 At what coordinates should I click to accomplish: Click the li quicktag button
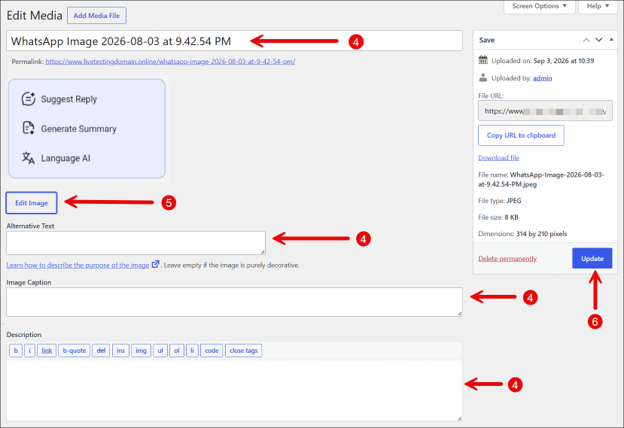pyautogui.click(x=192, y=351)
